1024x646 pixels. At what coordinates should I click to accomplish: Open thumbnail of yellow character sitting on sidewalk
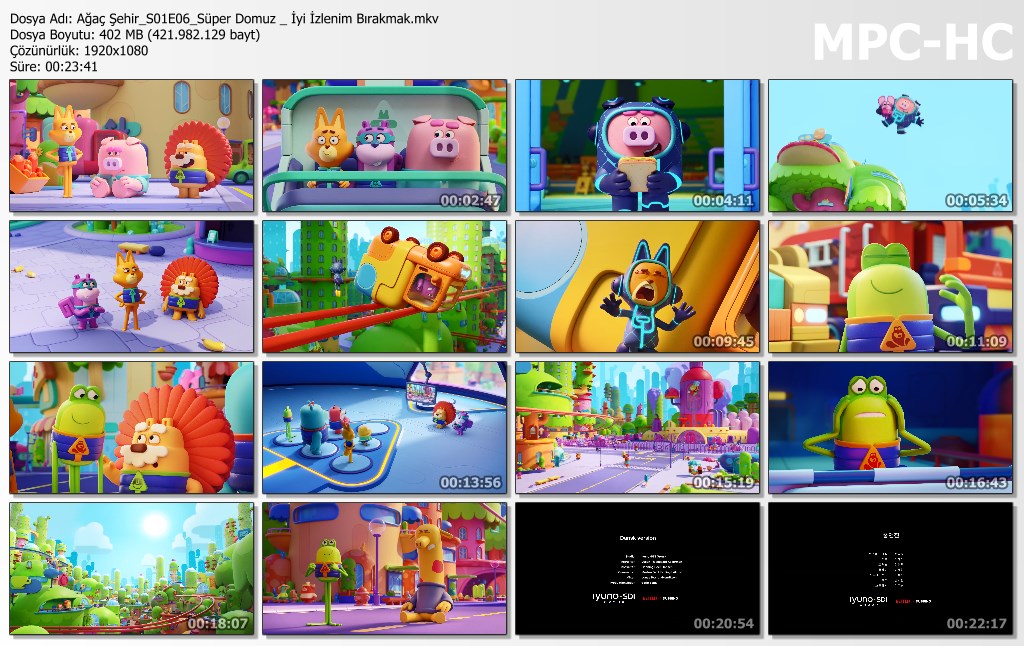(385, 568)
